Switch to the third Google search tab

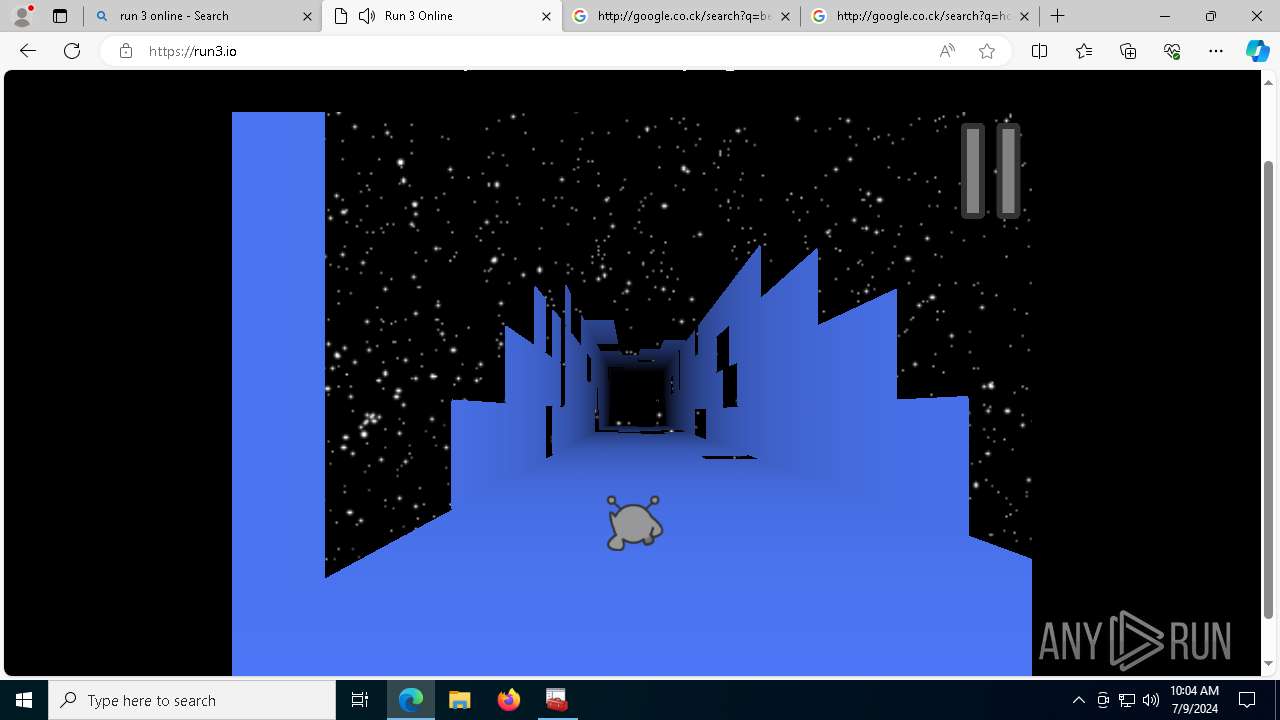[681, 16]
